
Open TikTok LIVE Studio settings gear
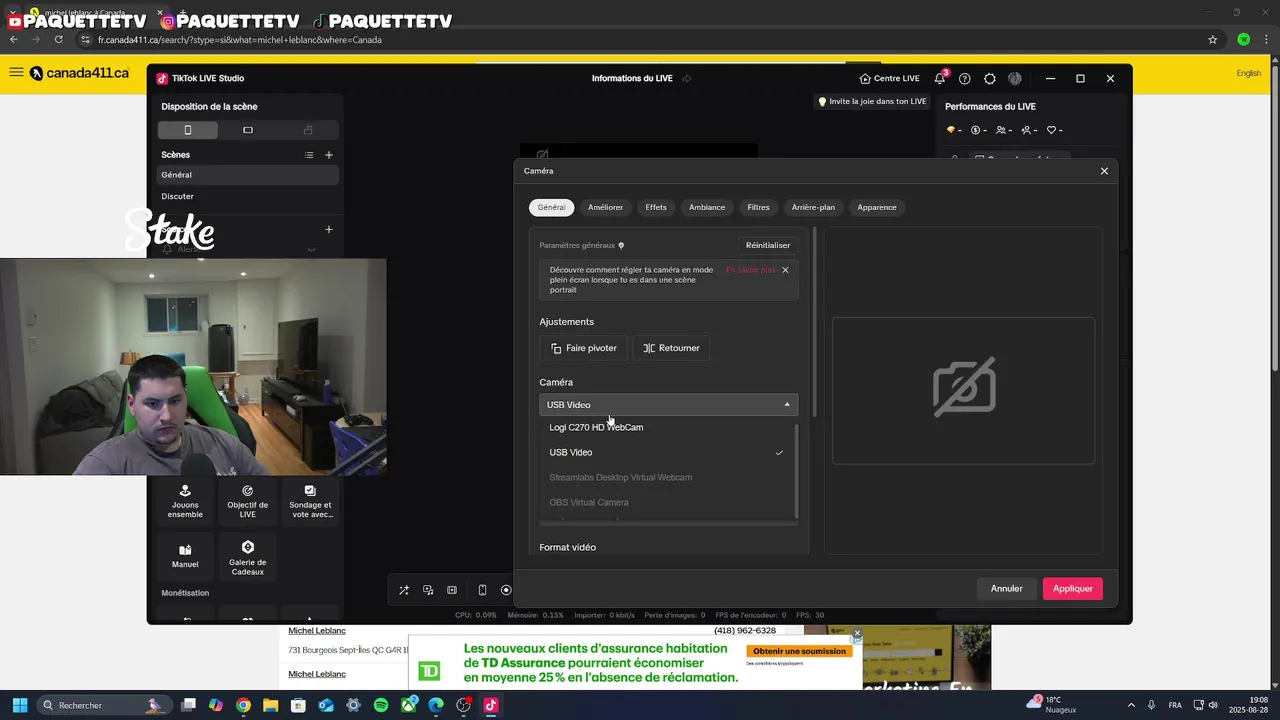pyautogui.click(x=990, y=78)
